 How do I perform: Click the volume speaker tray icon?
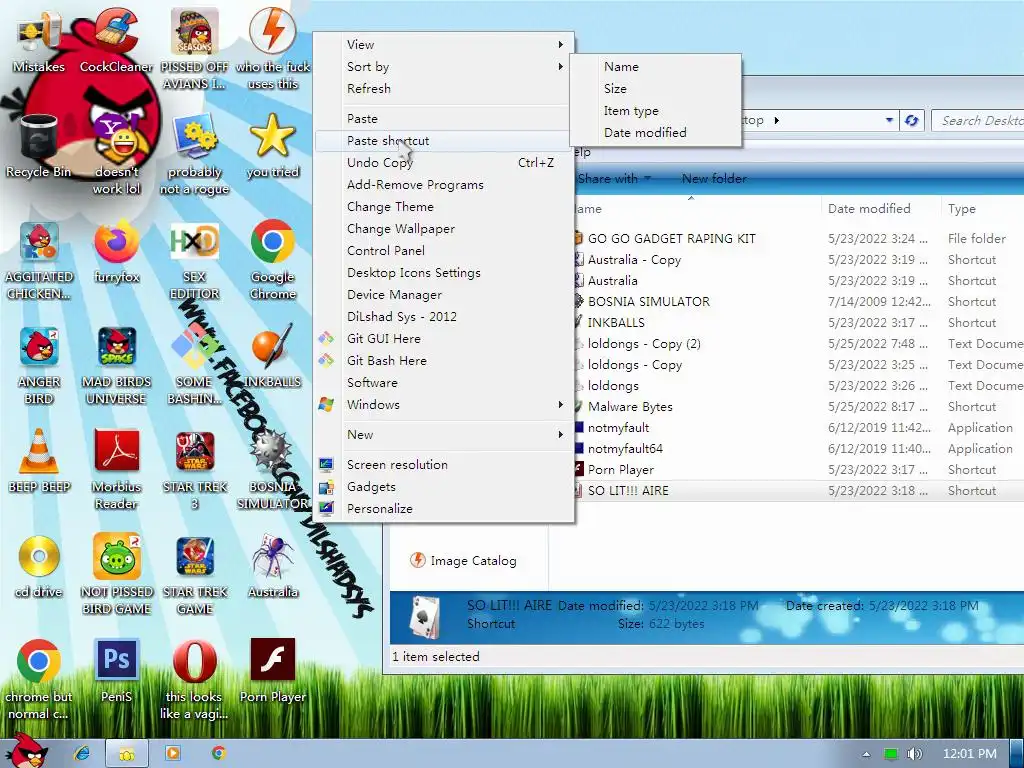pos(914,754)
